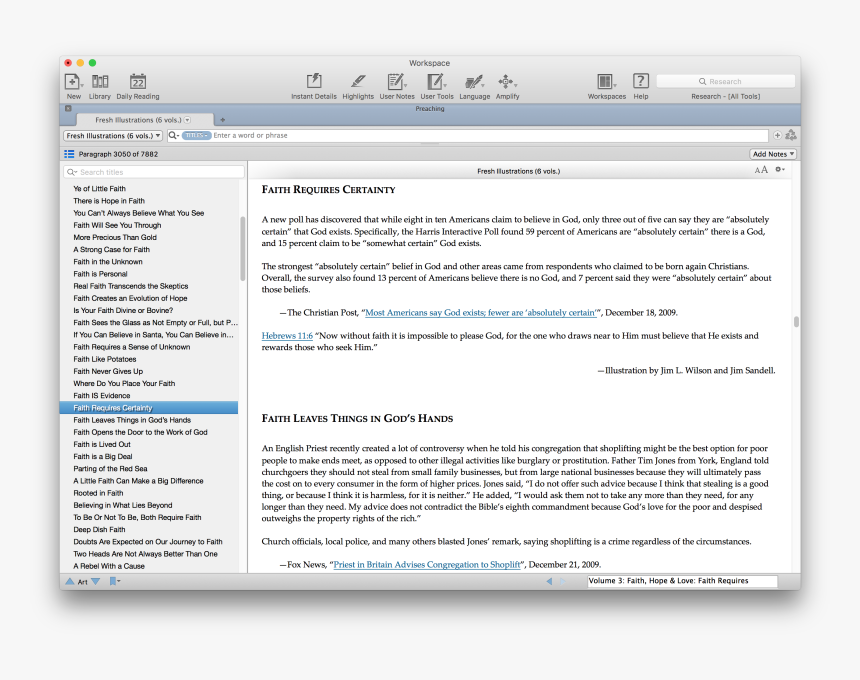Viewport: 860px width, 680px height.
Task: Select Faith is Lived Out
Action: click(102, 444)
